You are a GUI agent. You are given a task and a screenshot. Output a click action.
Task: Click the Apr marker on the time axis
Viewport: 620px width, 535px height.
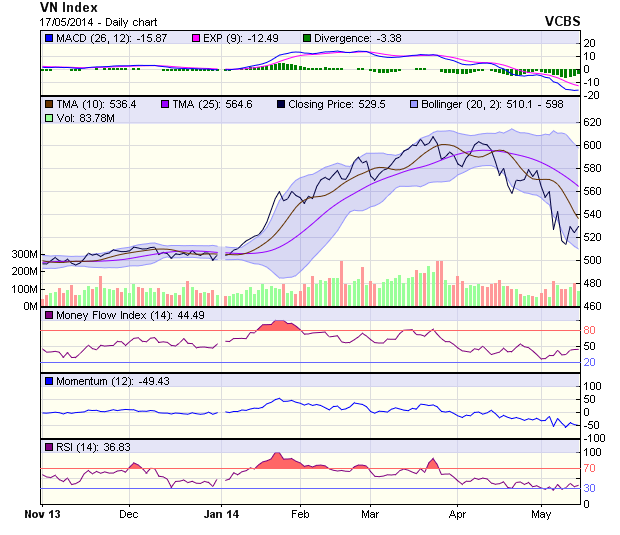tap(458, 514)
